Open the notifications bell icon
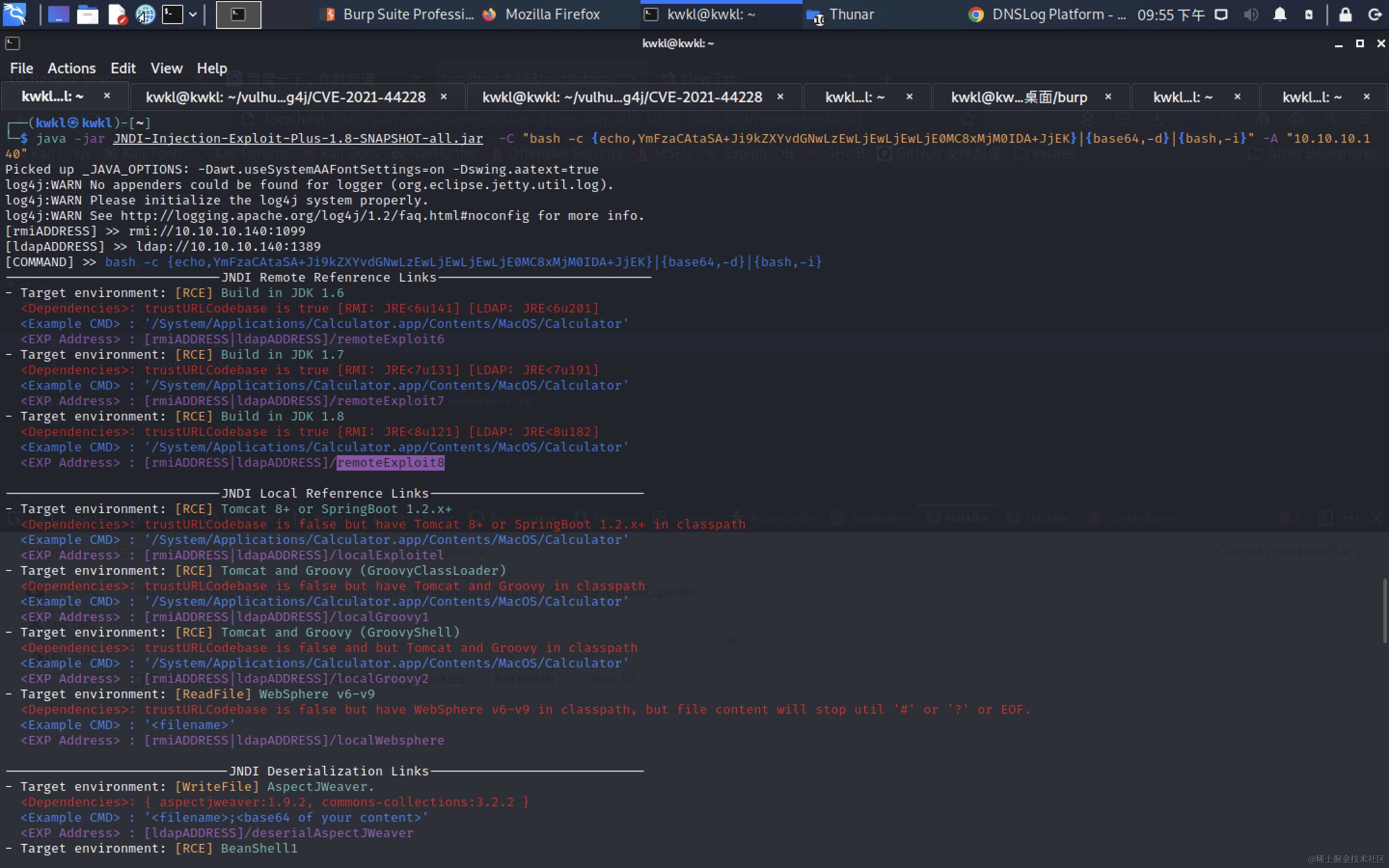 point(1280,14)
